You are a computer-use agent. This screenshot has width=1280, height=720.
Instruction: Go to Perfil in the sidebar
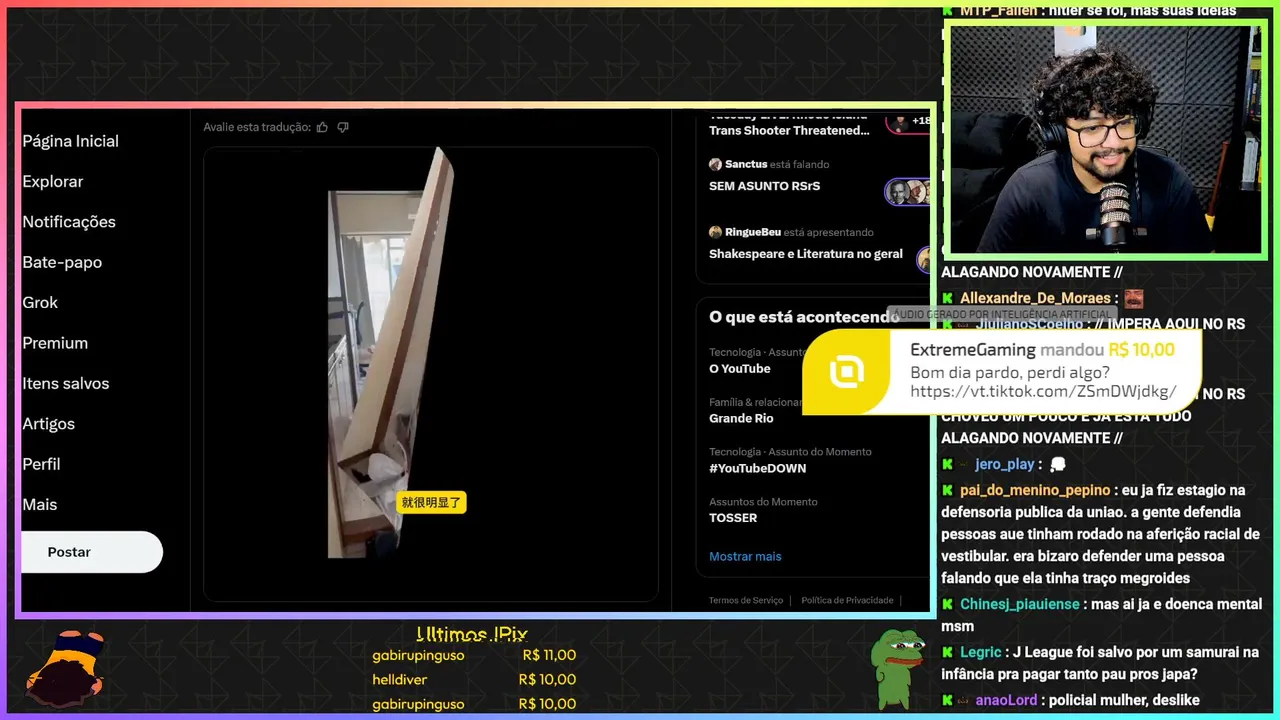tap(41, 464)
